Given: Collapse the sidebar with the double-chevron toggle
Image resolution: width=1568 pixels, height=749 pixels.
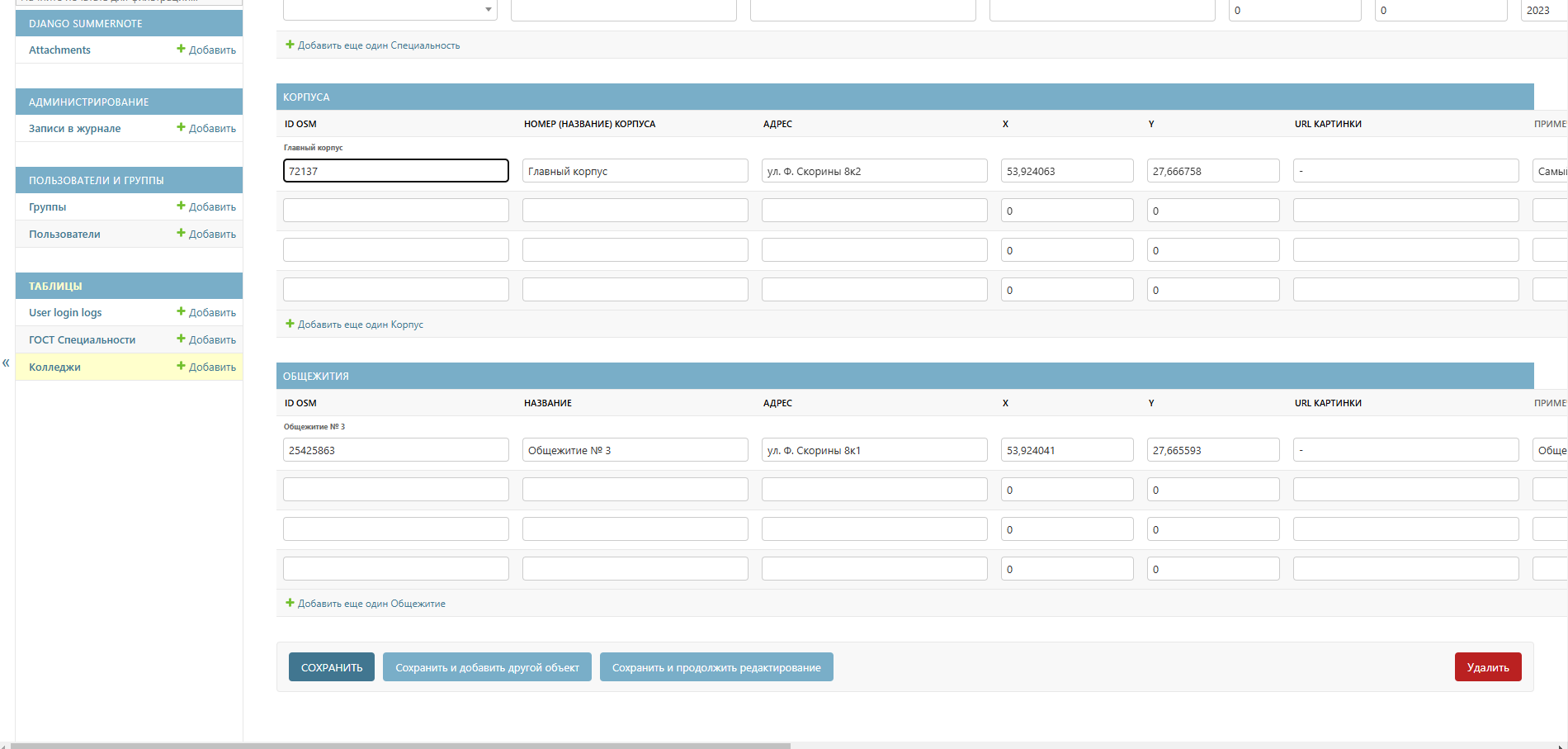Looking at the screenshot, I should click(6, 363).
